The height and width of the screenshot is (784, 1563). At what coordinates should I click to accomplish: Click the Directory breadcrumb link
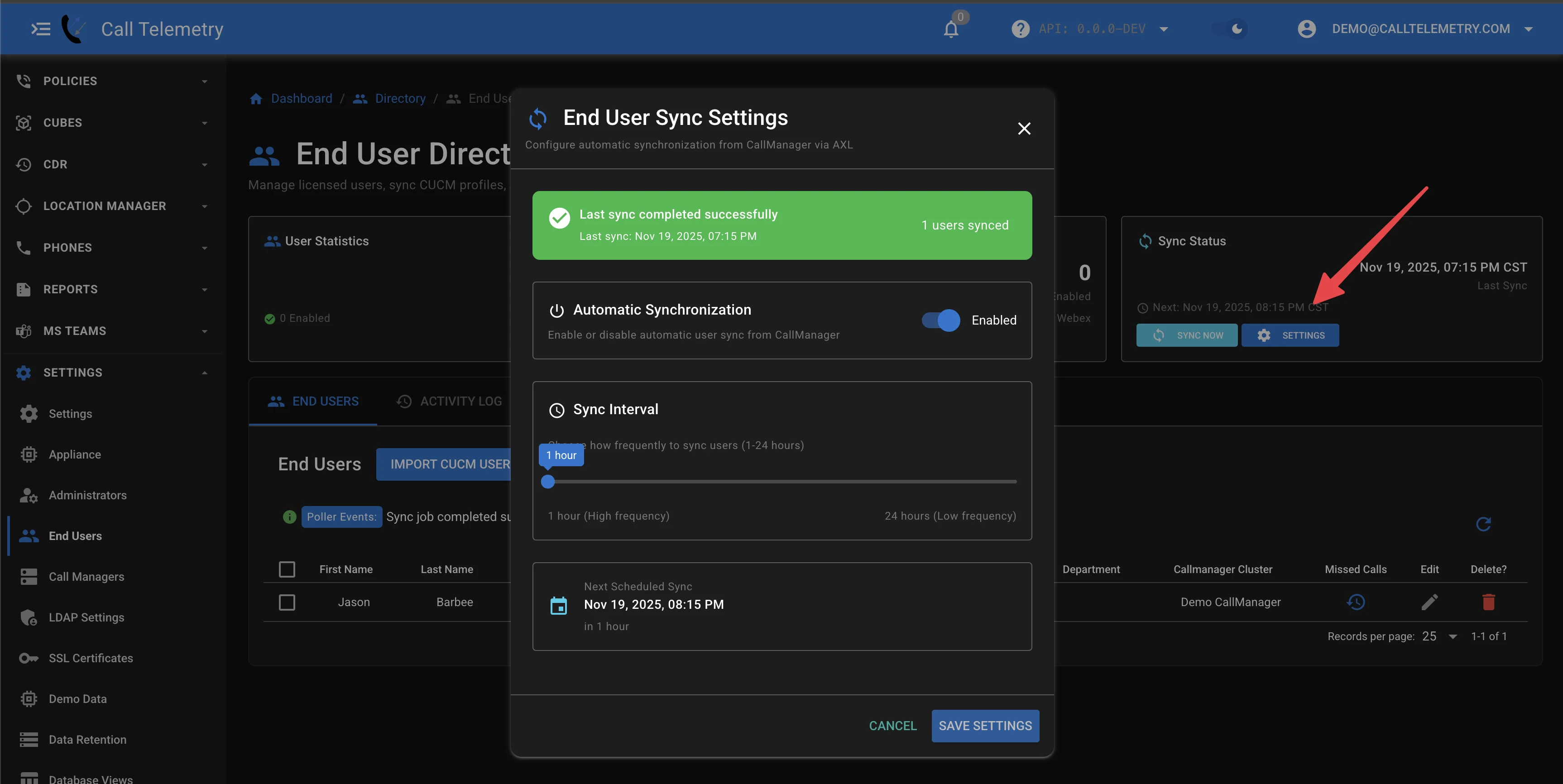(400, 98)
